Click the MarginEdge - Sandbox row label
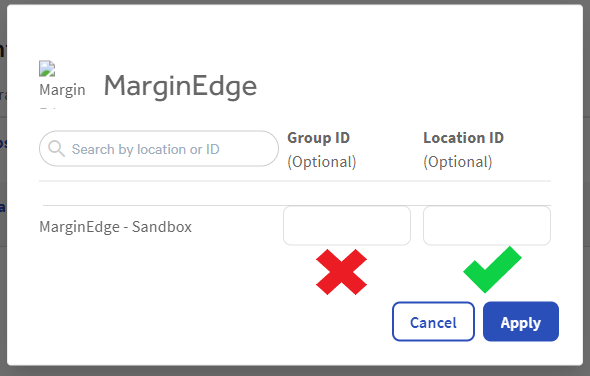This screenshot has width=590, height=376. (x=116, y=227)
